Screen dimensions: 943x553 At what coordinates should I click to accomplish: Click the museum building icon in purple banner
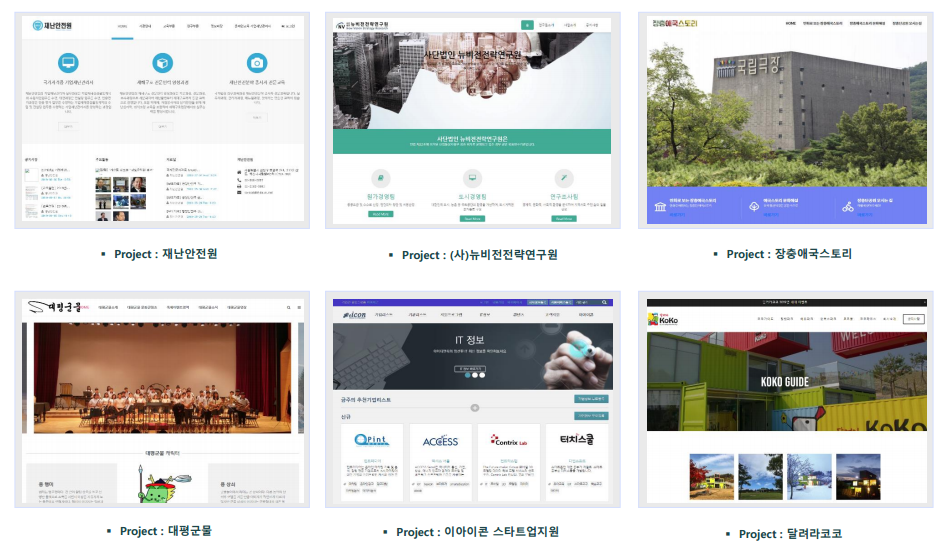tap(660, 207)
